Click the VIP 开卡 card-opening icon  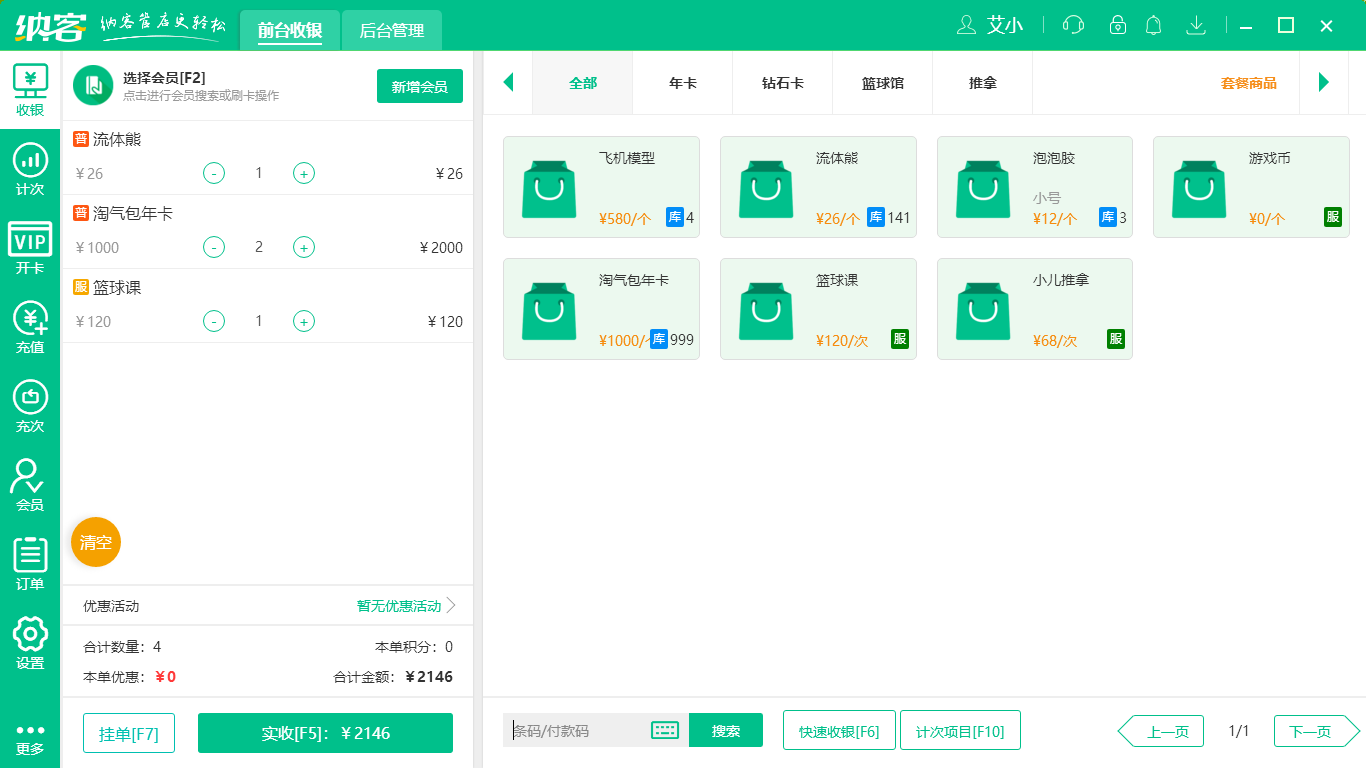click(x=30, y=243)
